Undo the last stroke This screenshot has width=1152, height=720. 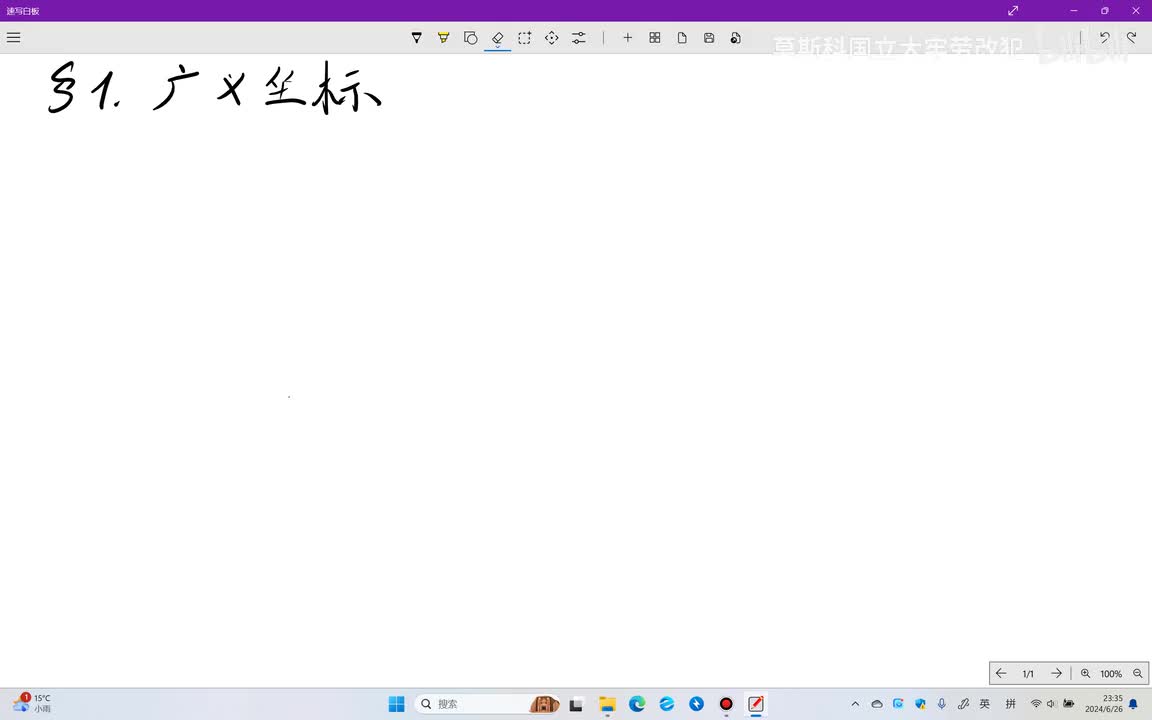coord(1104,37)
